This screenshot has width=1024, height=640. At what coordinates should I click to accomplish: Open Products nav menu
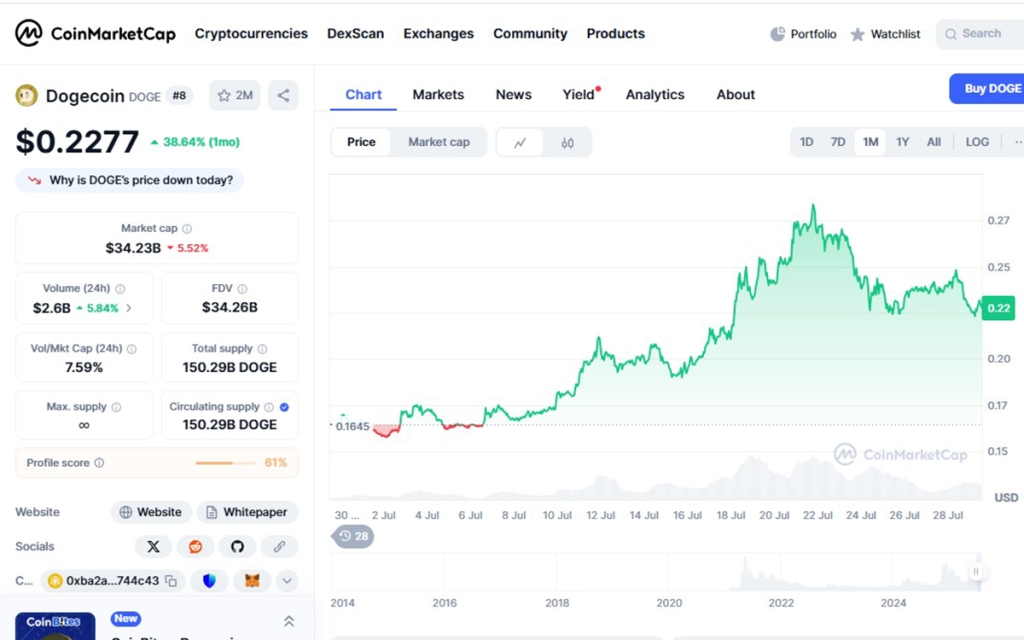click(615, 33)
